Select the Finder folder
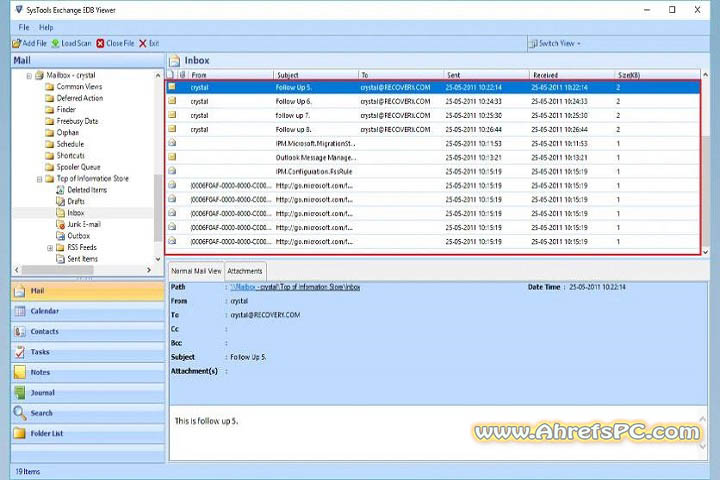This screenshot has width=720, height=480. (x=66, y=109)
